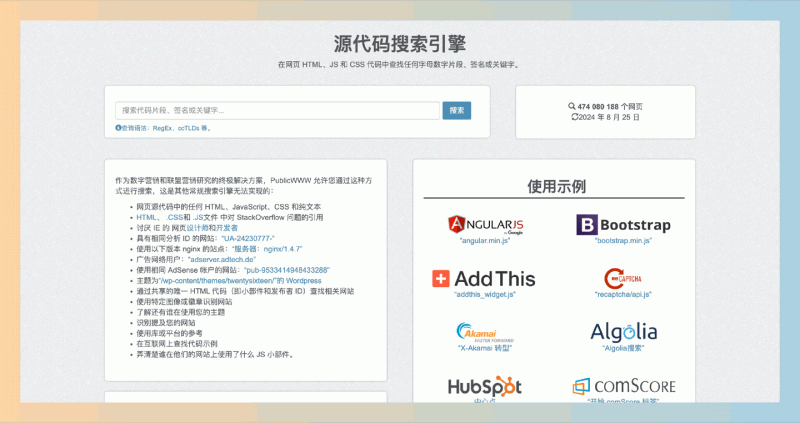Click the info icon beside query syntax
Viewport: 800px width, 423px height.
tap(118, 128)
